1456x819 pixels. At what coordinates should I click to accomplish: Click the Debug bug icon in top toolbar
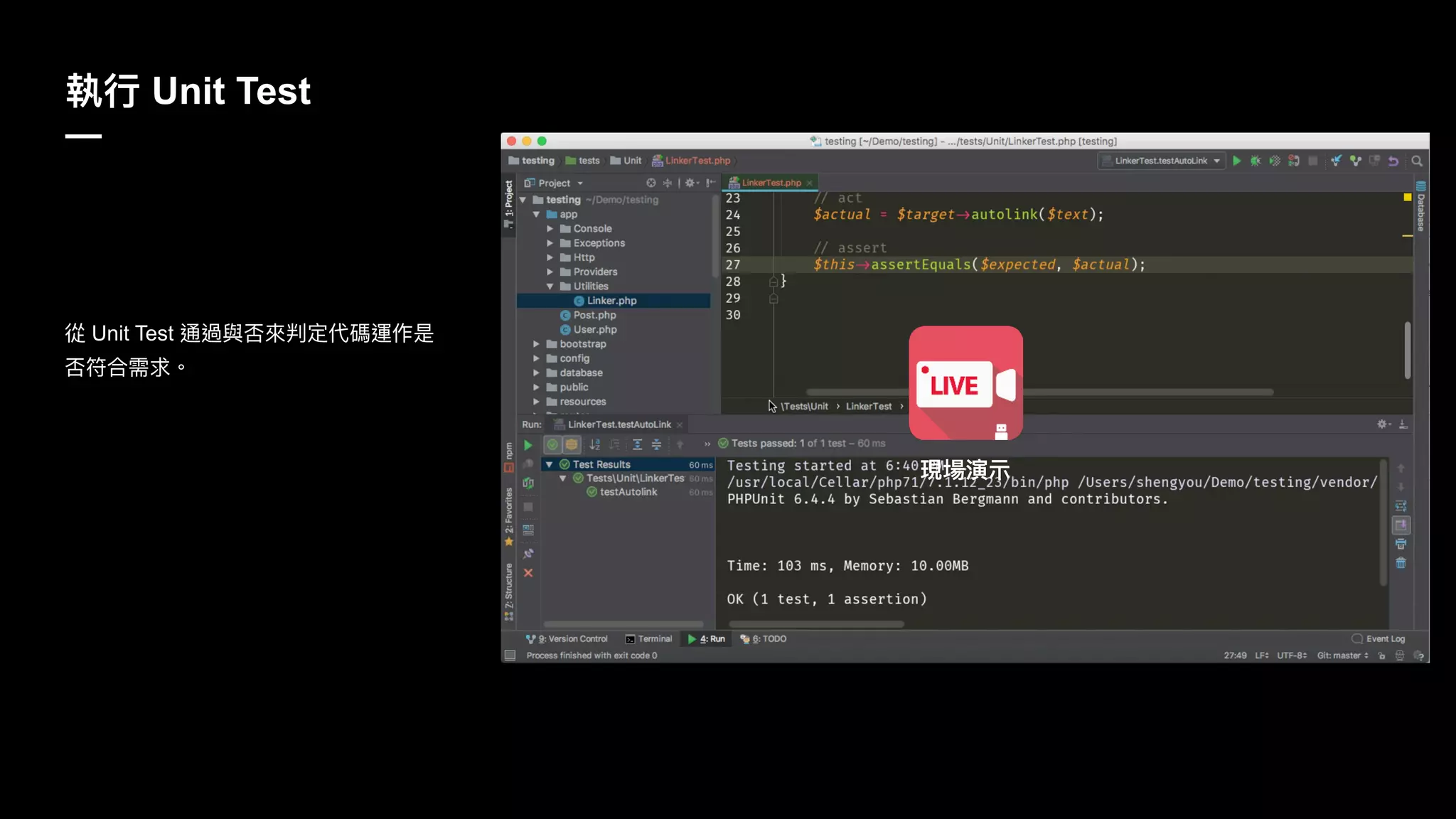pyautogui.click(x=1256, y=161)
